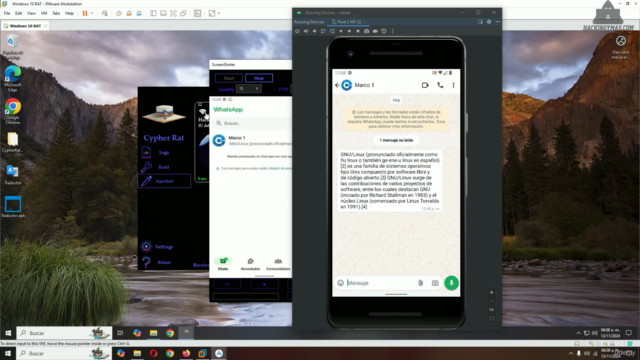The height and width of the screenshot is (360, 640).
Task: Open Microsoft Edge desktop shortcut
Action: [x=13, y=78]
